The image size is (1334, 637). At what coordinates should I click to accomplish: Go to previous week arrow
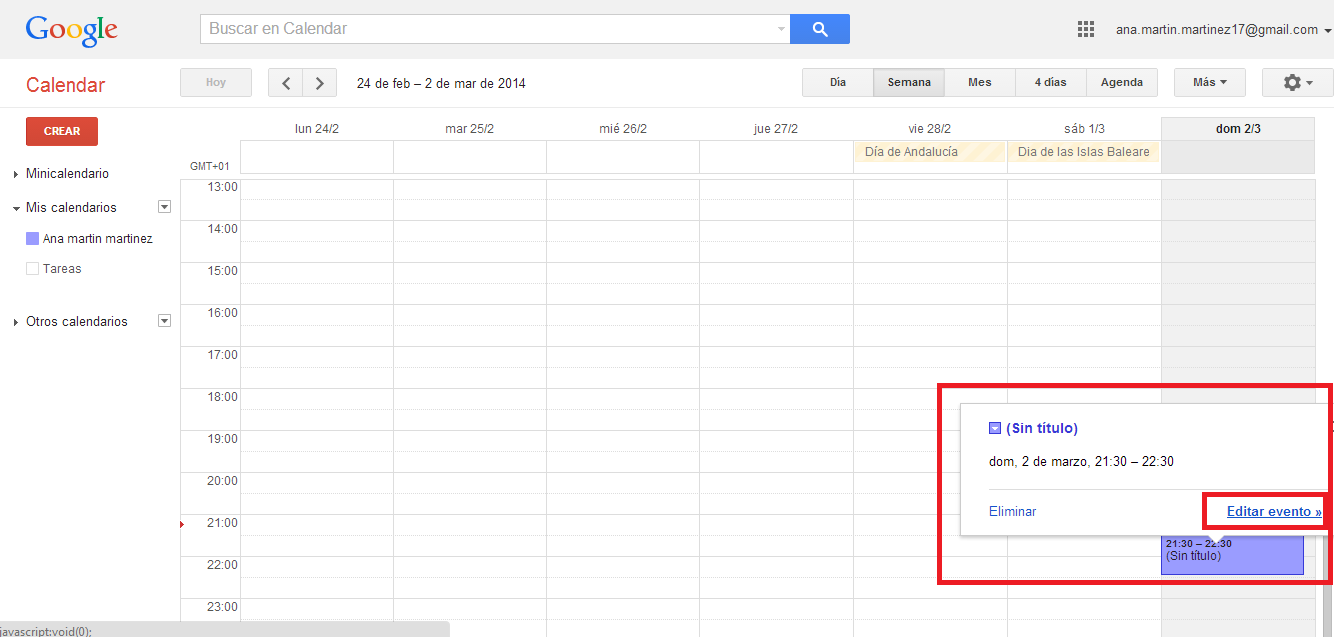click(286, 83)
